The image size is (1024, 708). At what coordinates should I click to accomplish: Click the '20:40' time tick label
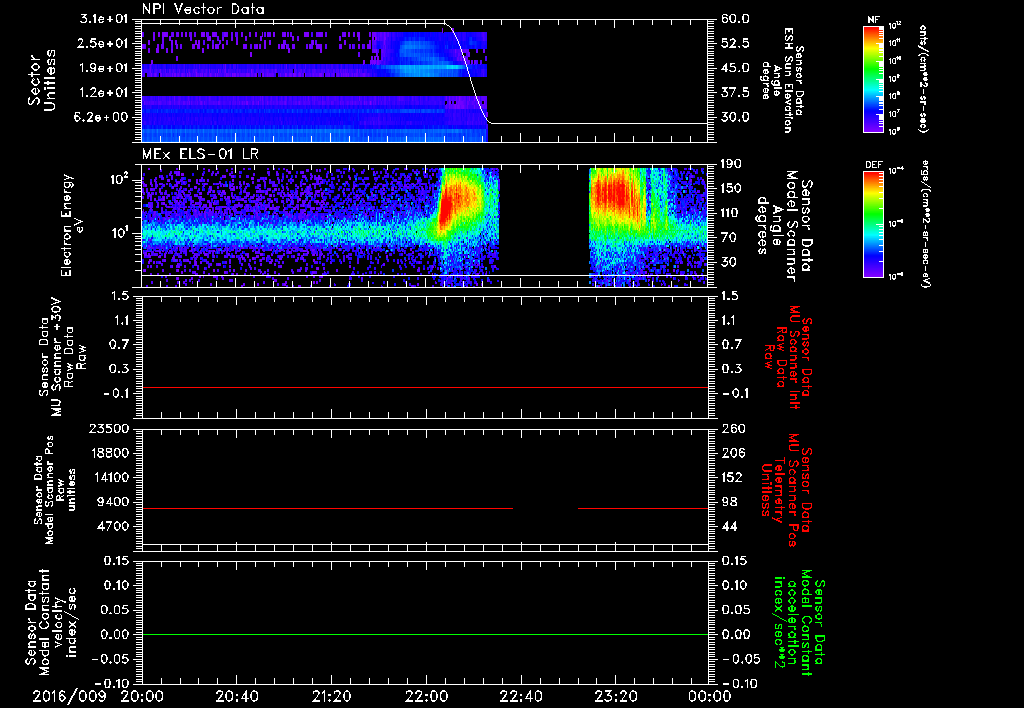point(236,696)
